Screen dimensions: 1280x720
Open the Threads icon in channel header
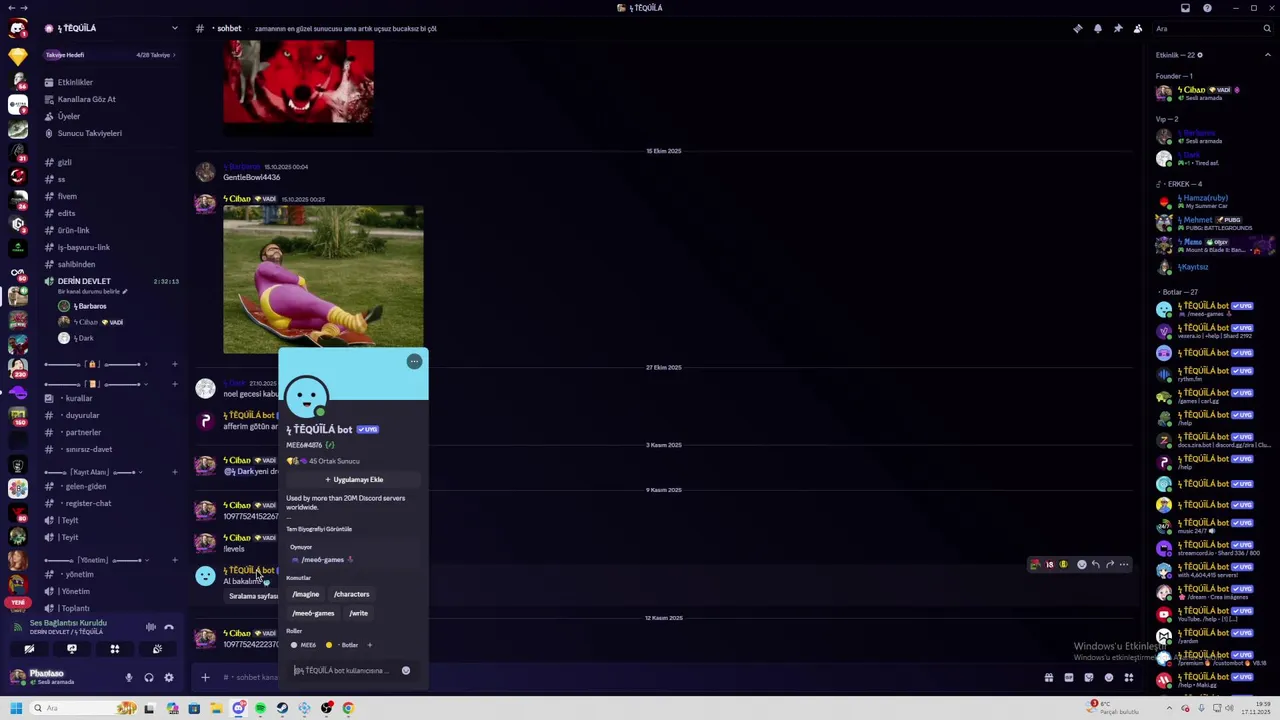click(1077, 28)
